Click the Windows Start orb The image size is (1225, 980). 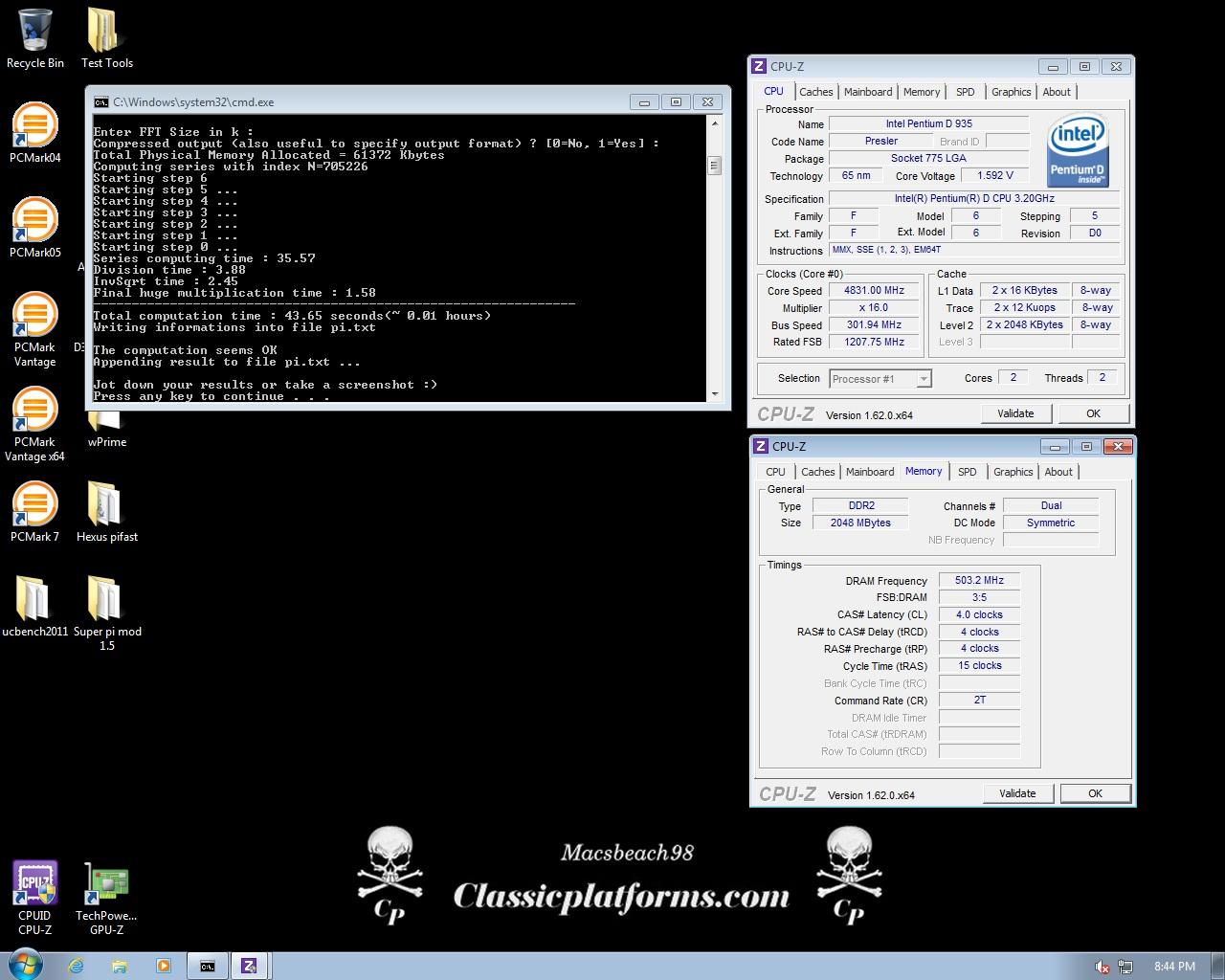point(26,966)
